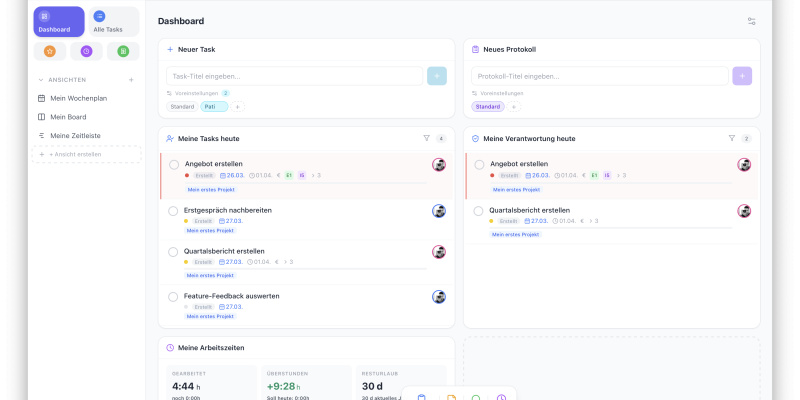The image size is (800, 400).
Task: Add a new view with the Ansichten plus
Action: click(131, 80)
